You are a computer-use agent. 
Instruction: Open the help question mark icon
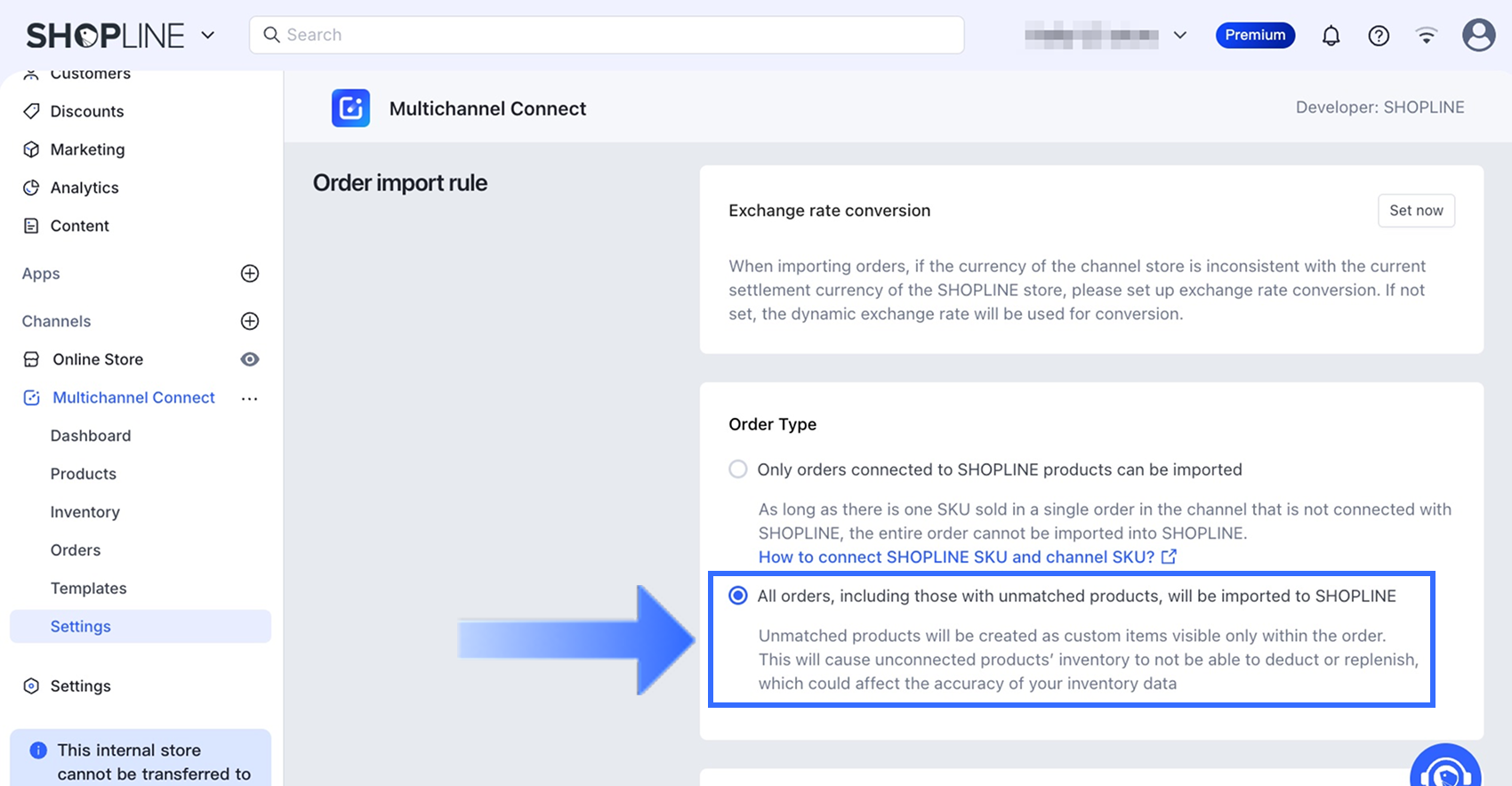(1379, 36)
